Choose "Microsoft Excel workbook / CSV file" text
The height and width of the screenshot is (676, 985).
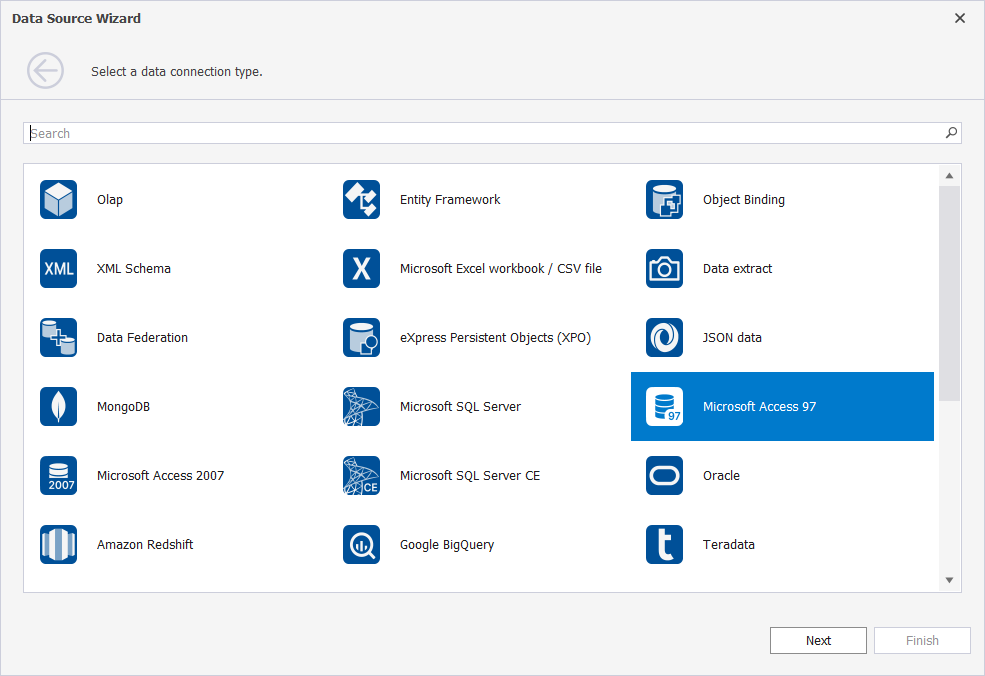[x=501, y=268]
